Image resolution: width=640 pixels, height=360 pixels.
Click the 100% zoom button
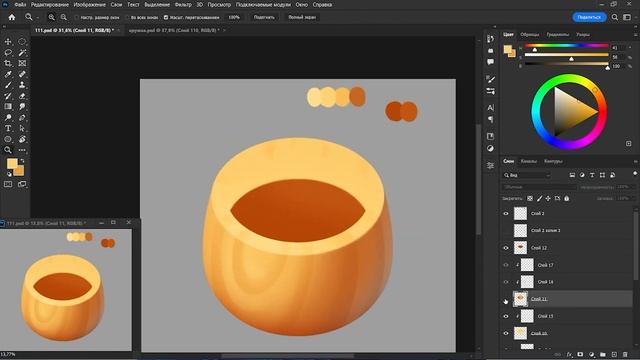coord(234,18)
